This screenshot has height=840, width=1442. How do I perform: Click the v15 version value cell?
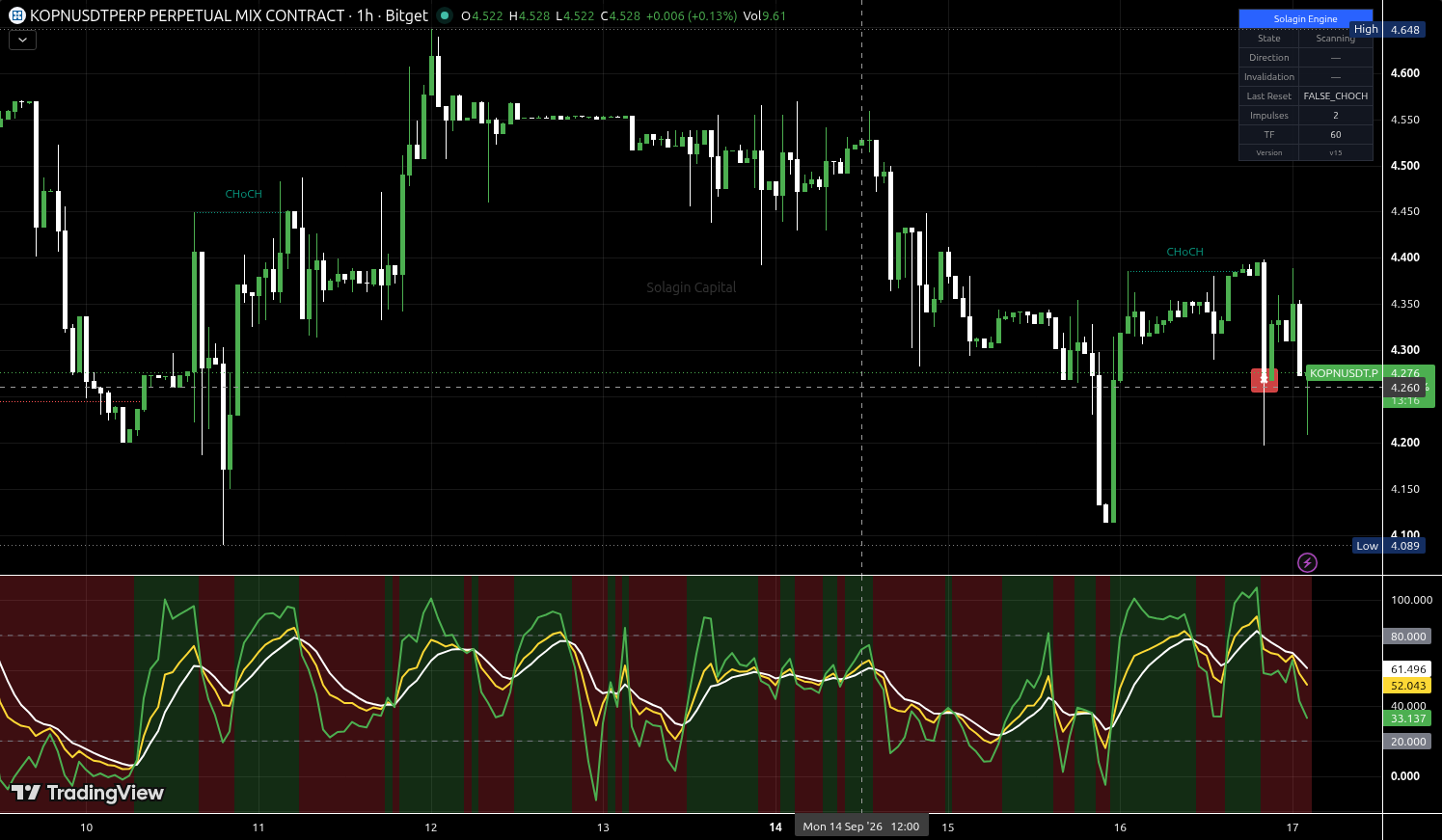pyautogui.click(x=1335, y=152)
